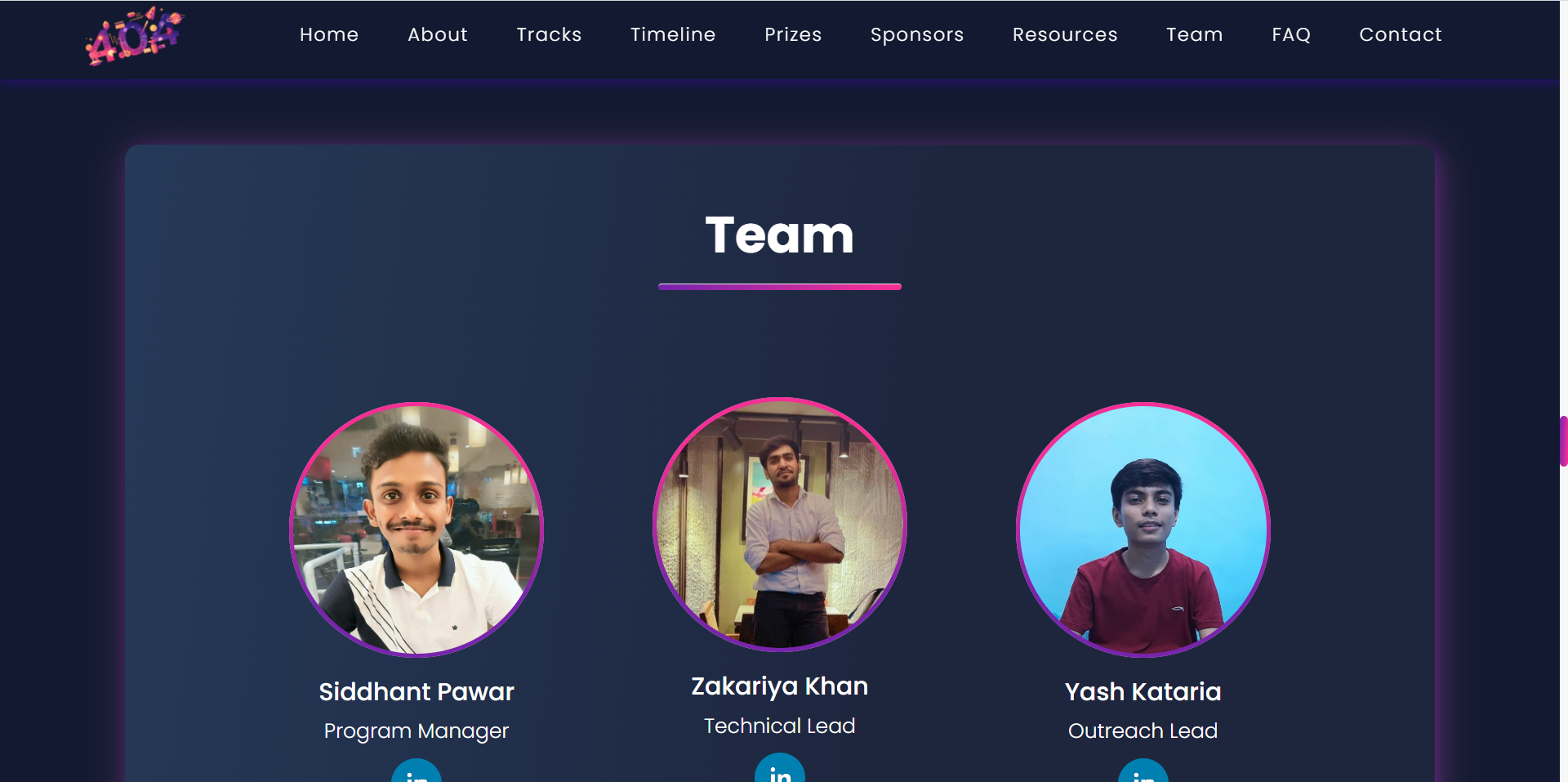Open Resources in the top navigation
Screen dimensions: 1568x782
point(1065,34)
